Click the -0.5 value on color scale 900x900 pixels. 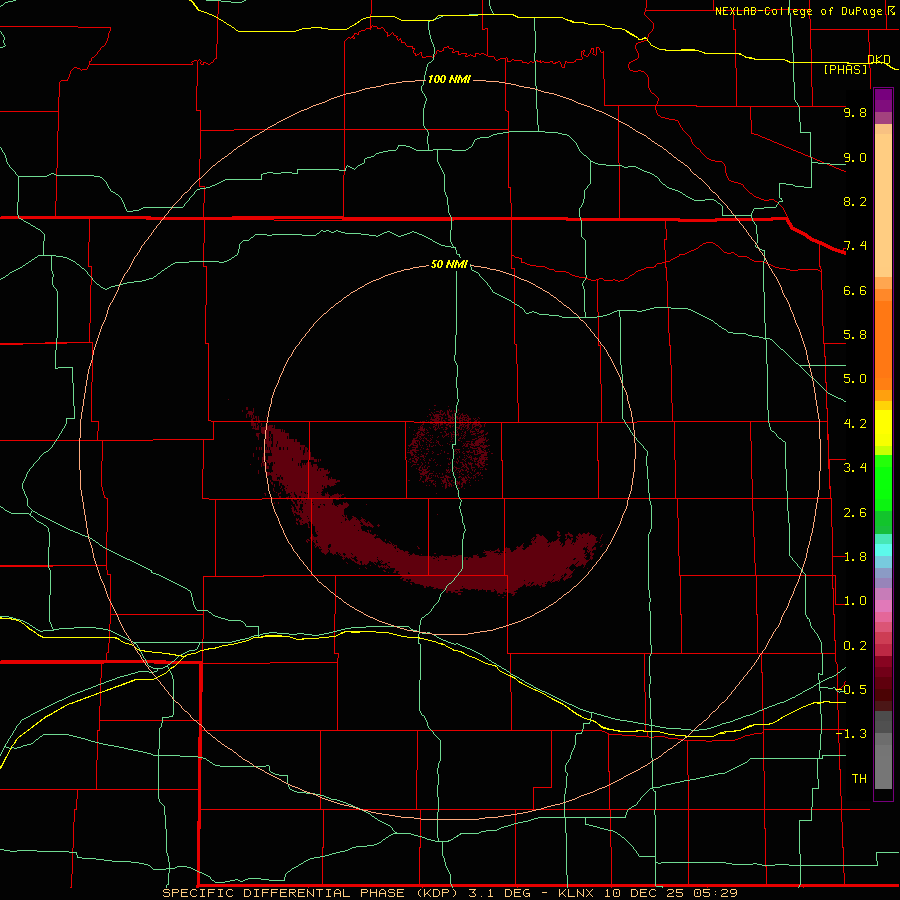(852, 689)
